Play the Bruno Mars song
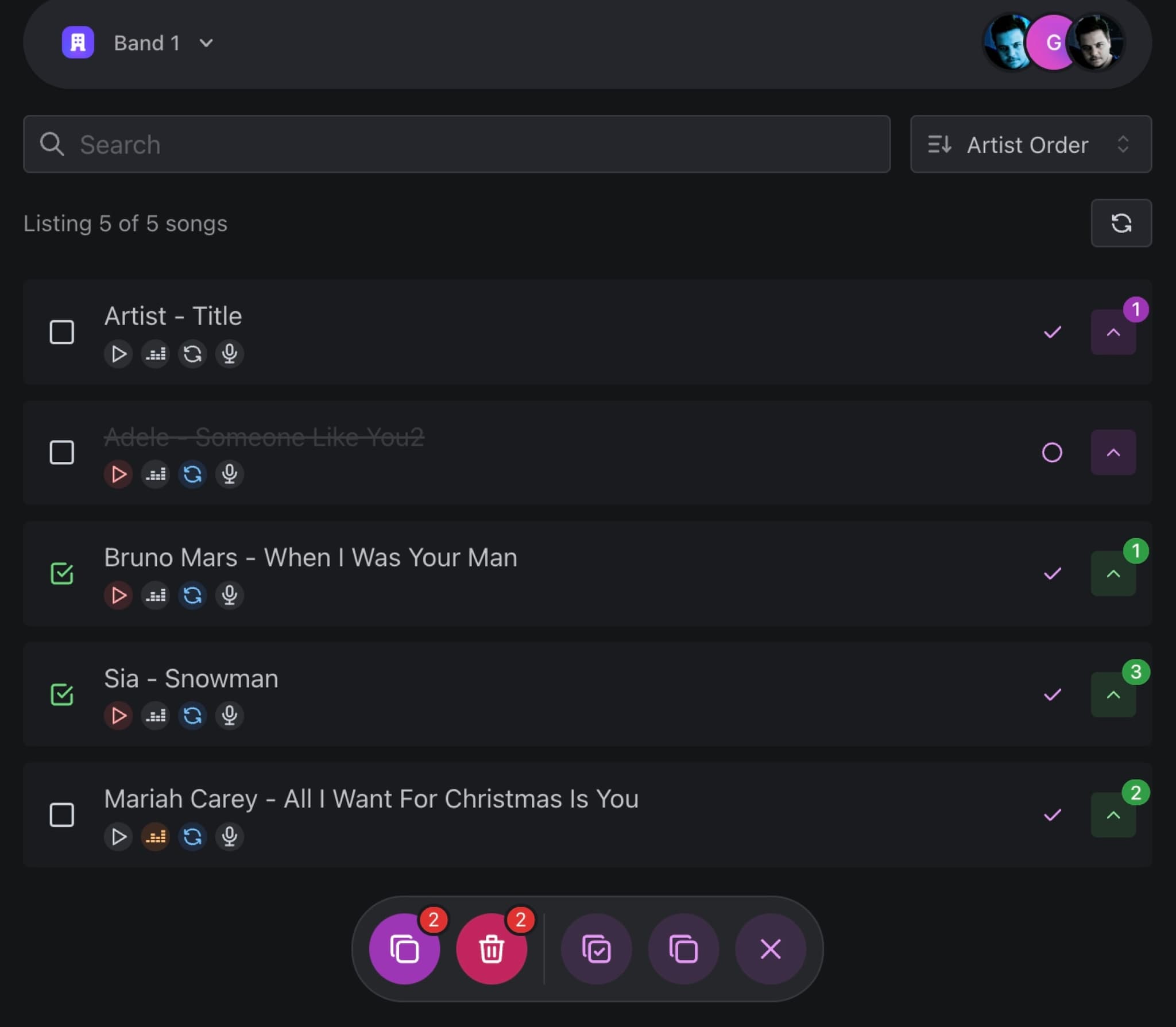The width and height of the screenshot is (1176, 1027). 118,595
